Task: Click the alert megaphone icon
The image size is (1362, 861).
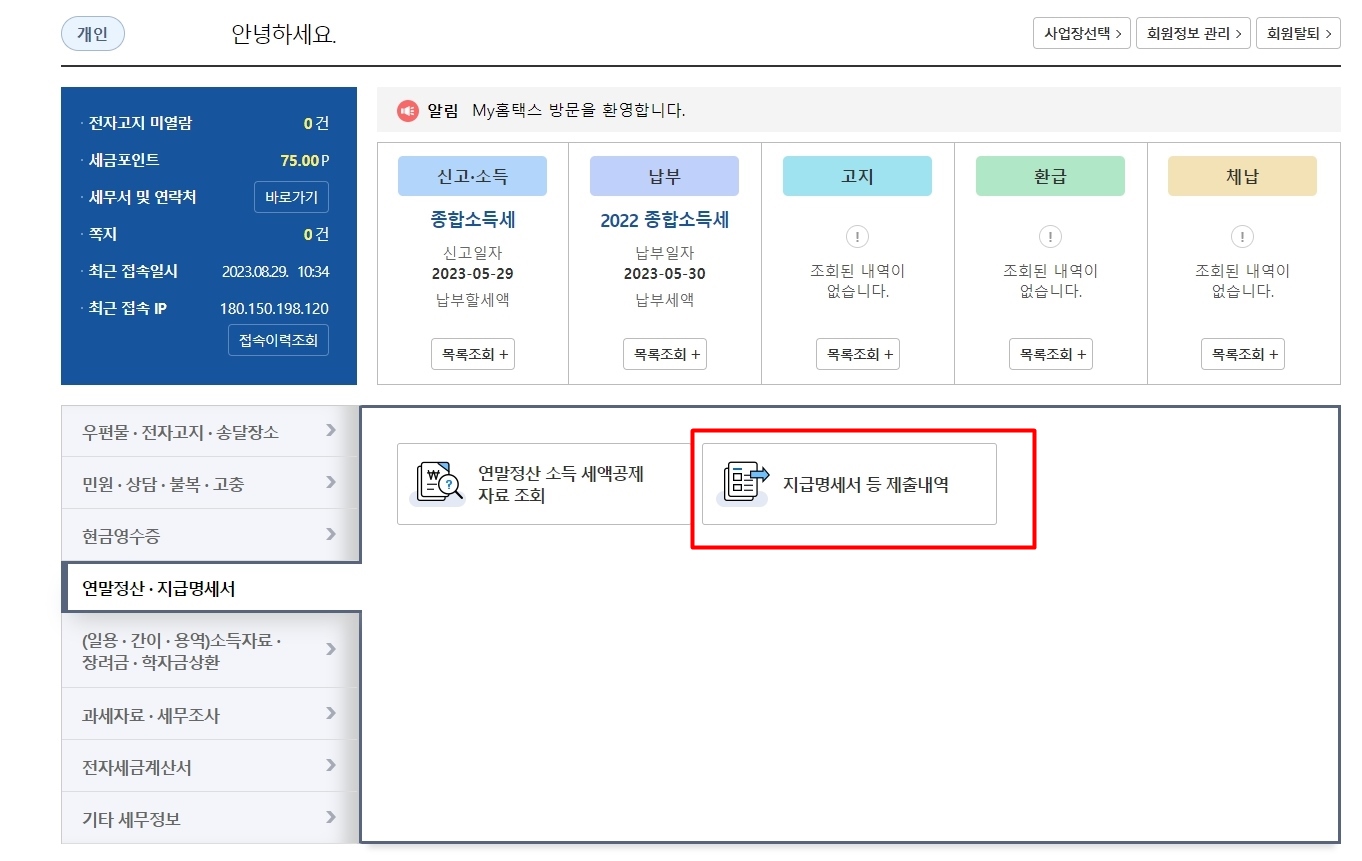Action: pyautogui.click(x=407, y=111)
